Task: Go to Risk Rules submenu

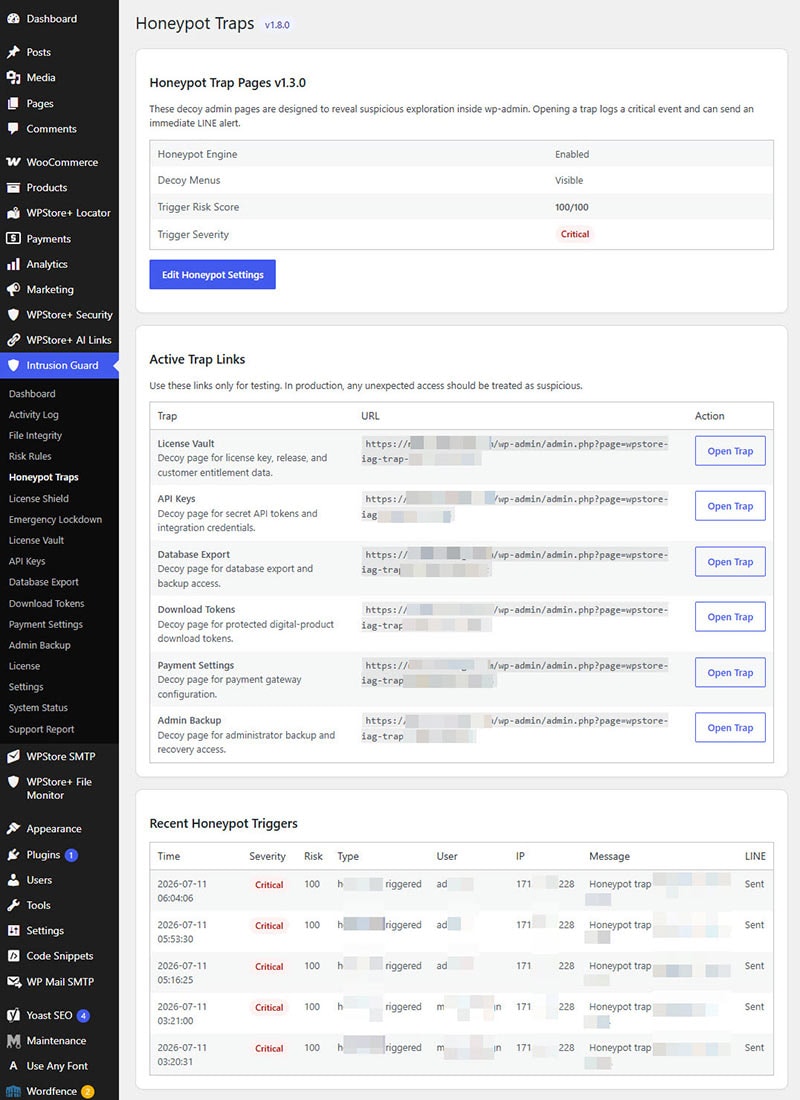Action: [29, 456]
